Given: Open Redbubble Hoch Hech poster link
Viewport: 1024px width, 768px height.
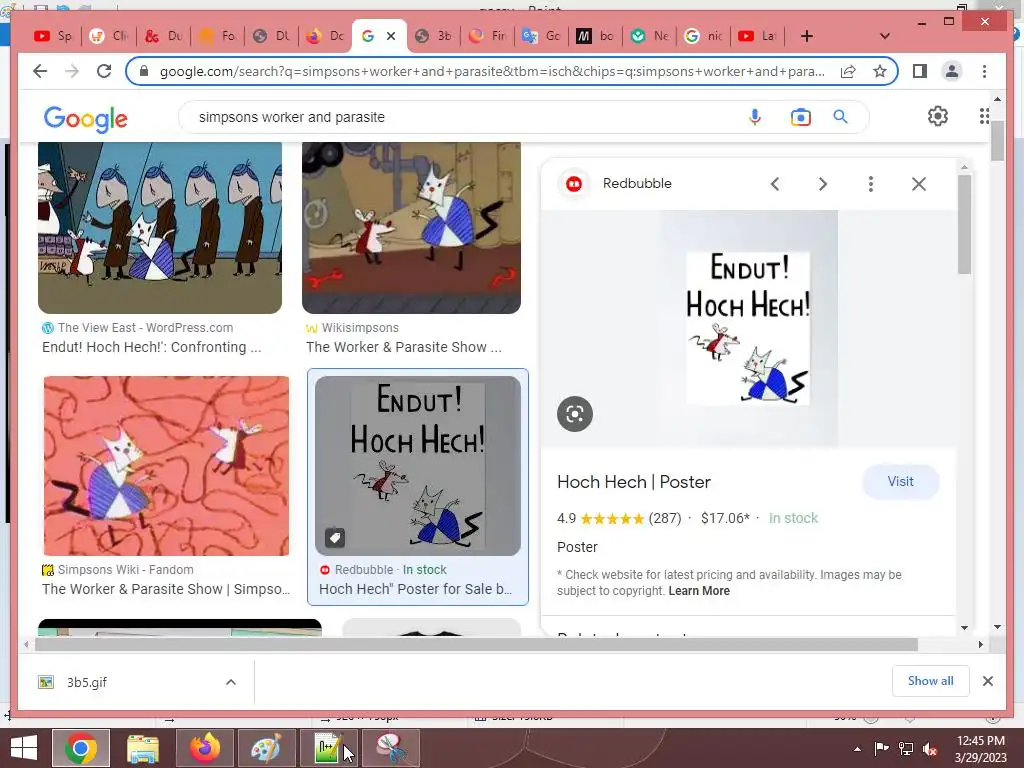Looking at the screenshot, I should pyautogui.click(x=415, y=589).
